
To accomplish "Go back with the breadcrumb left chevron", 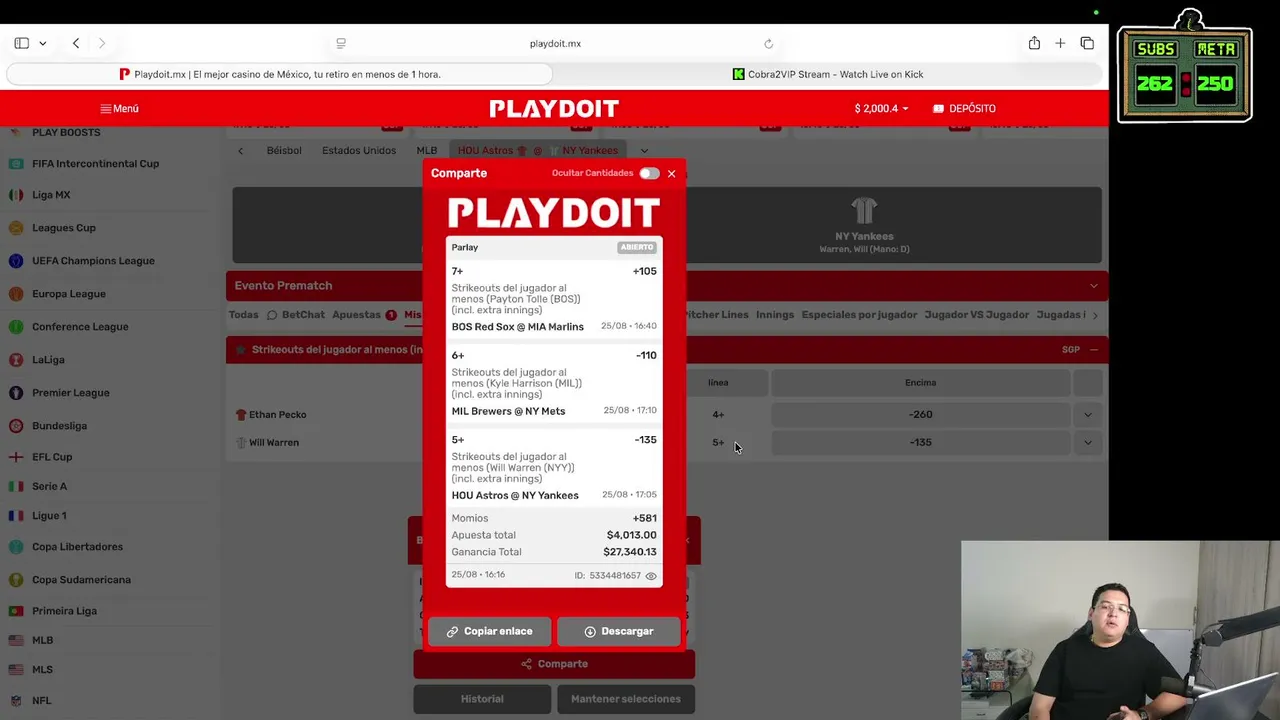I will pyautogui.click(x=240, y=151).
